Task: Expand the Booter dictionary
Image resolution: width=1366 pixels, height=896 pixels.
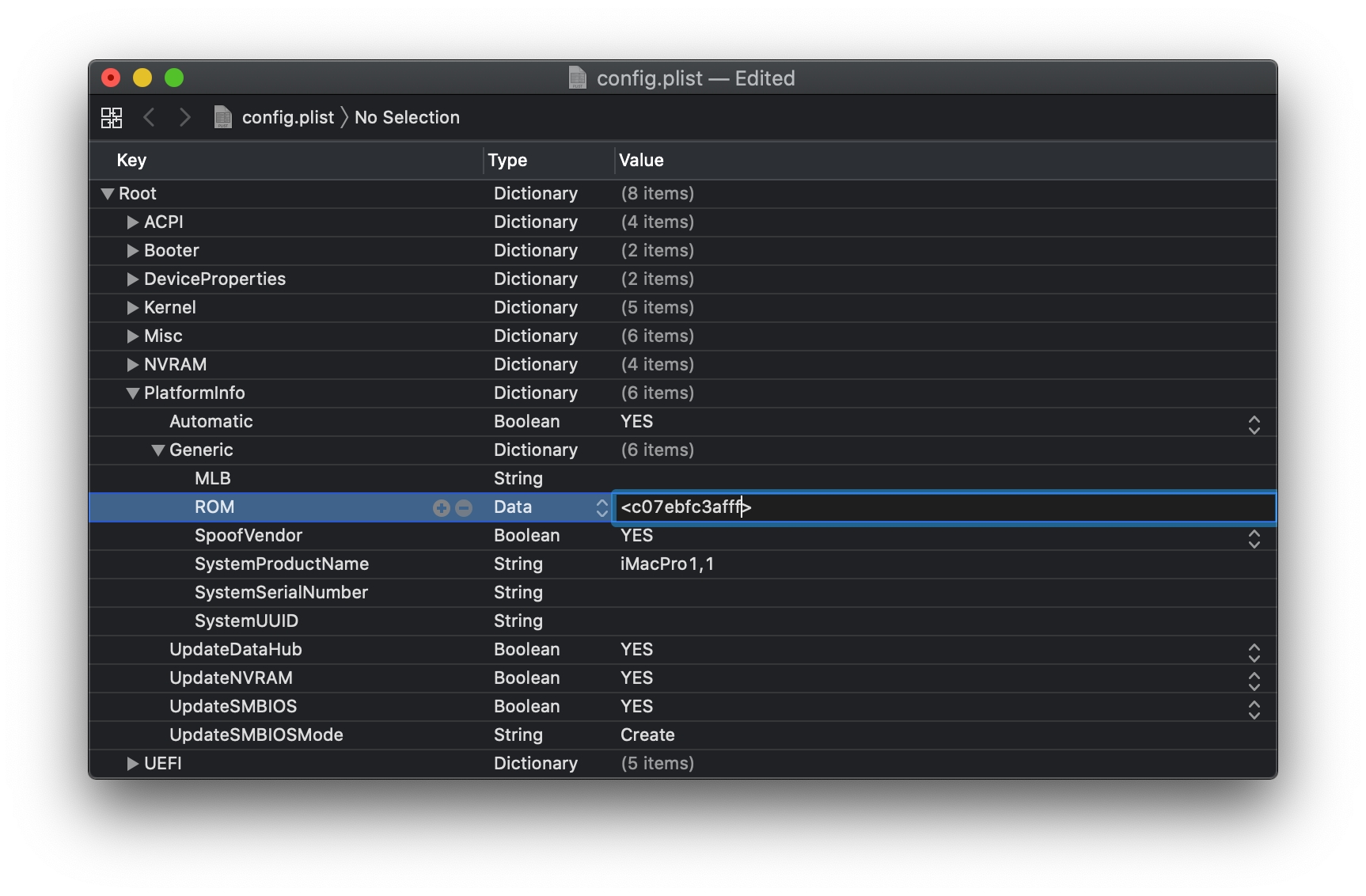Action: click(x=133, y=251)
